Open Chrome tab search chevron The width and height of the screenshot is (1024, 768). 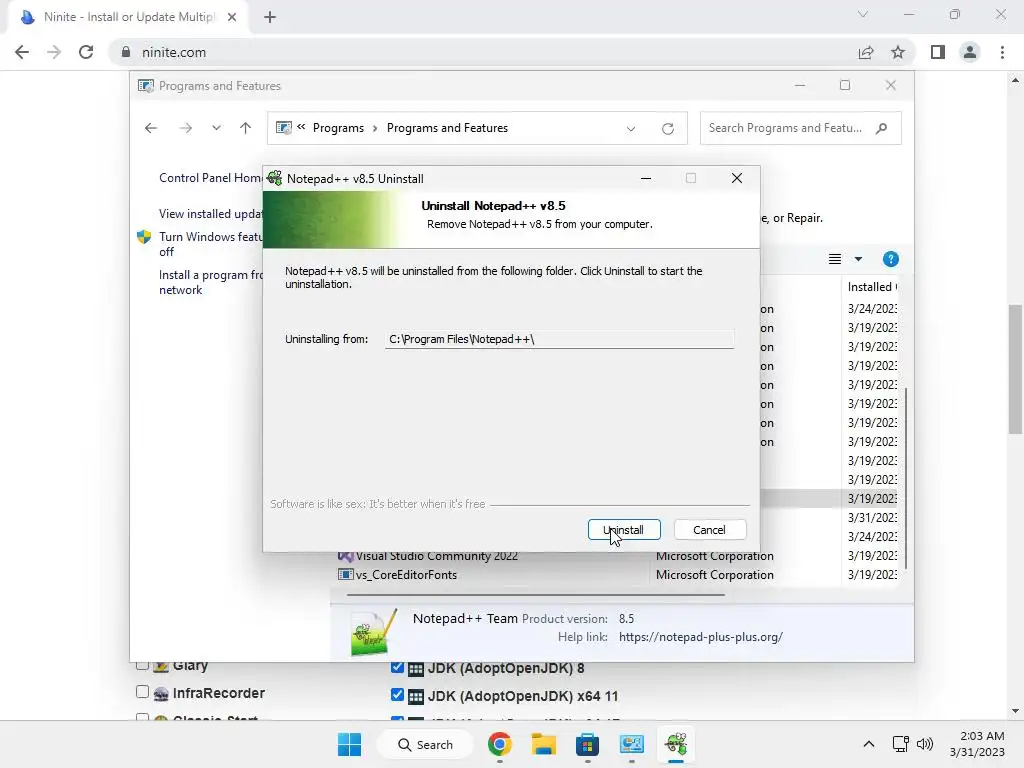tap(863, 14)
